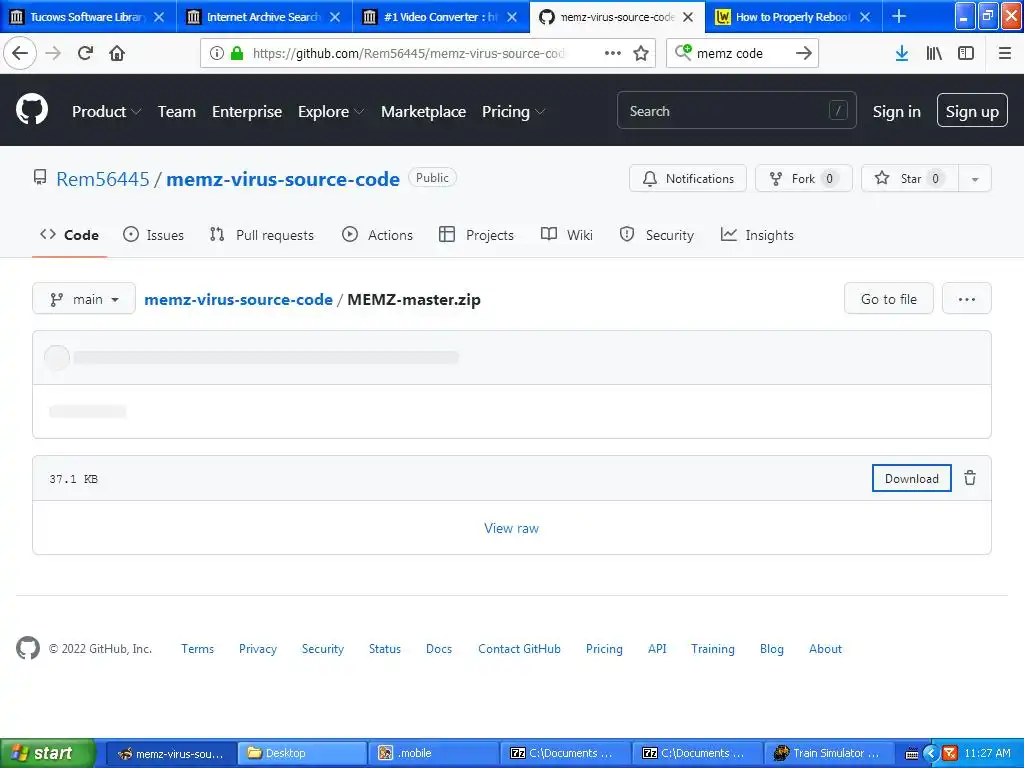Open the Pricing dropdown in header
Viewport: 1024px width, 768px height.
(x=513, y=112)
